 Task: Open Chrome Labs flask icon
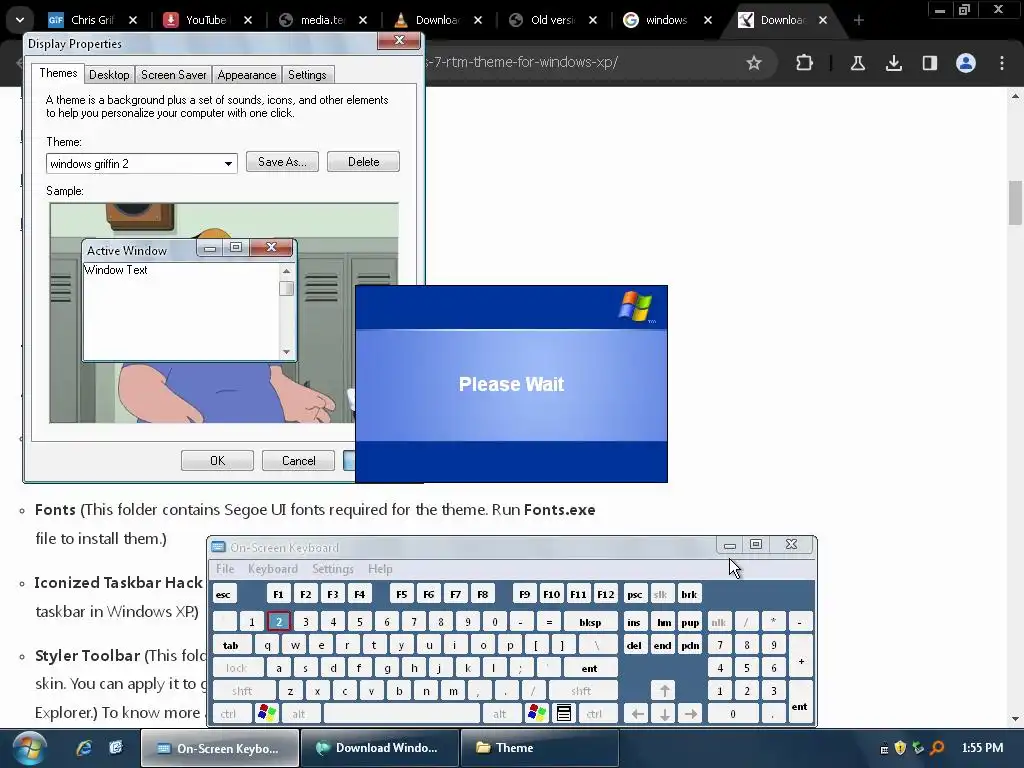coord(857,63)
